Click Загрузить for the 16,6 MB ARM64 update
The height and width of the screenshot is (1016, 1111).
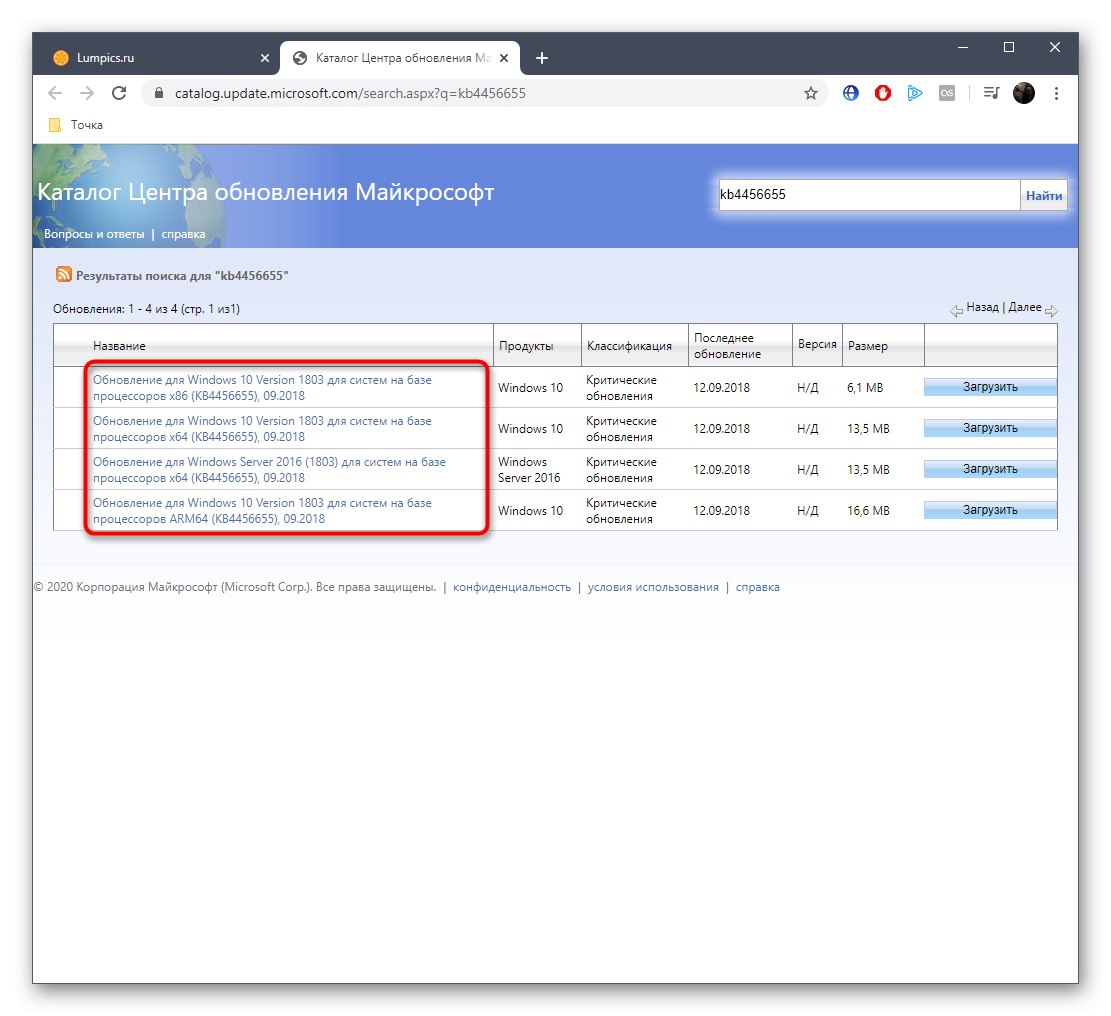pos(990,510)
